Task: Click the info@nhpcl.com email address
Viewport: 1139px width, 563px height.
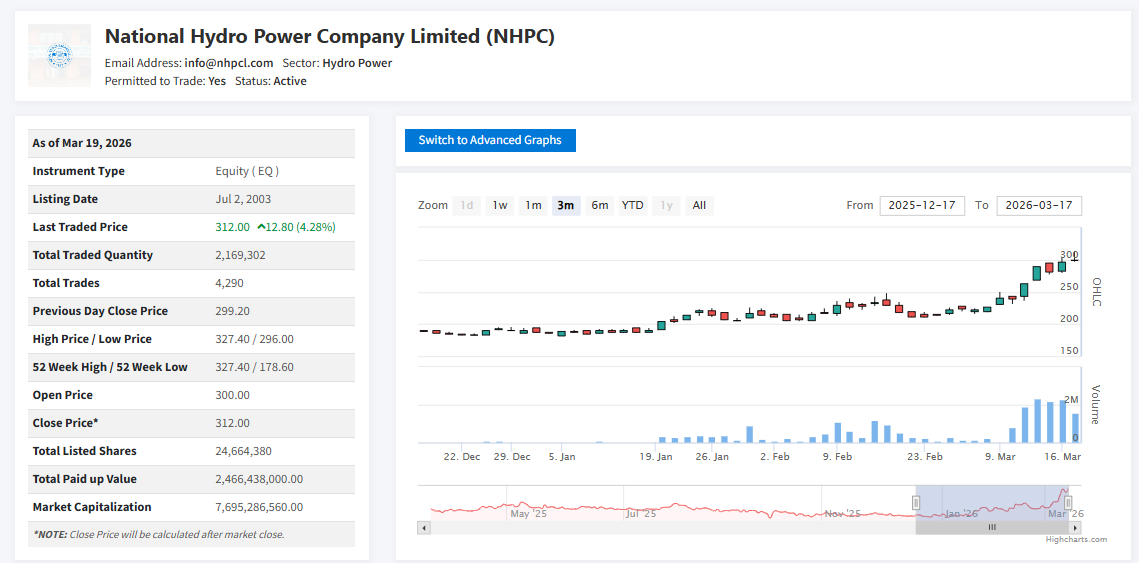Action: pos(229,63)
